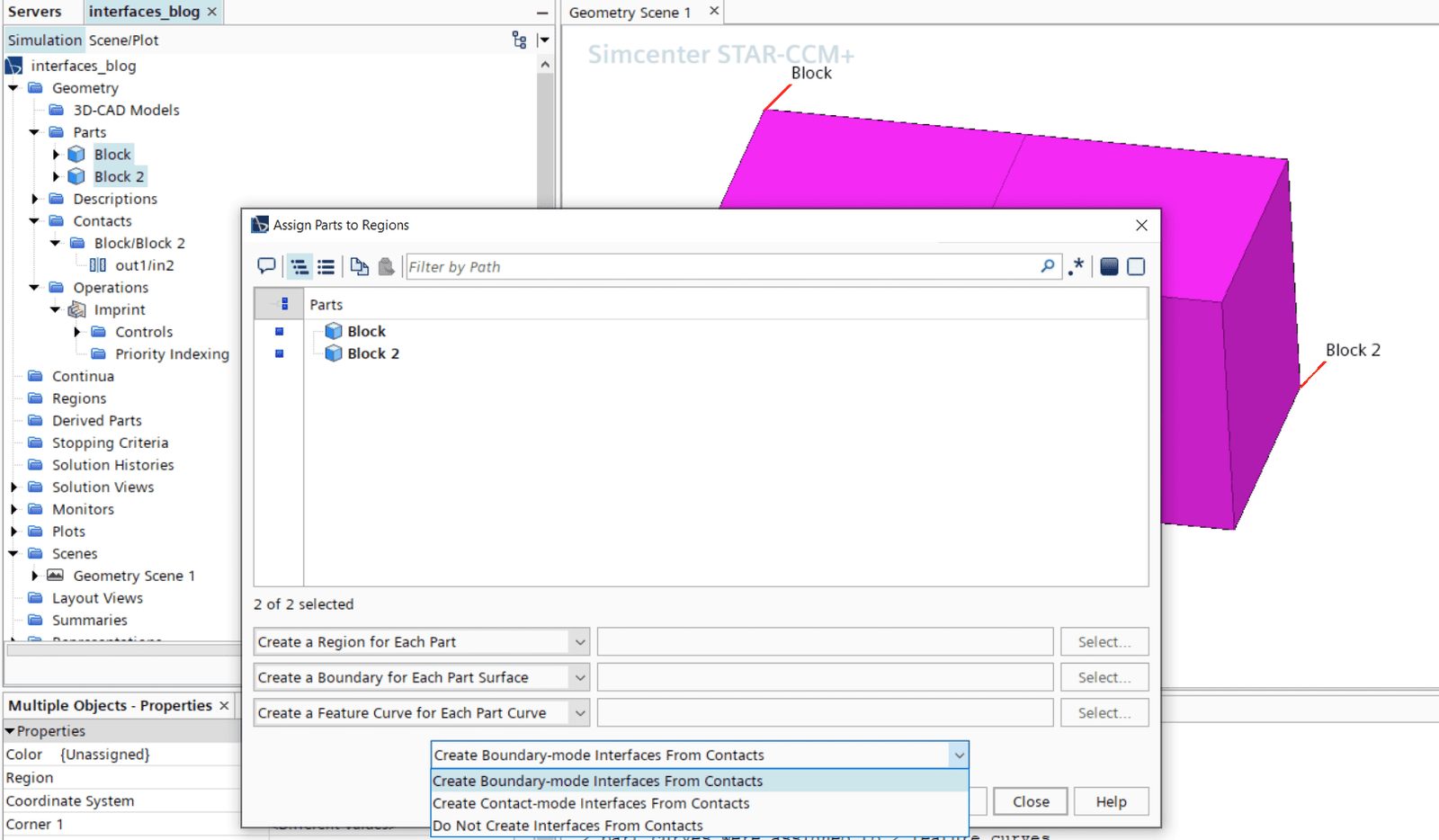Open Create a Feature Curve dropdown
The width and height of the screenshot is (1439, 840).
tap(580, 713)
